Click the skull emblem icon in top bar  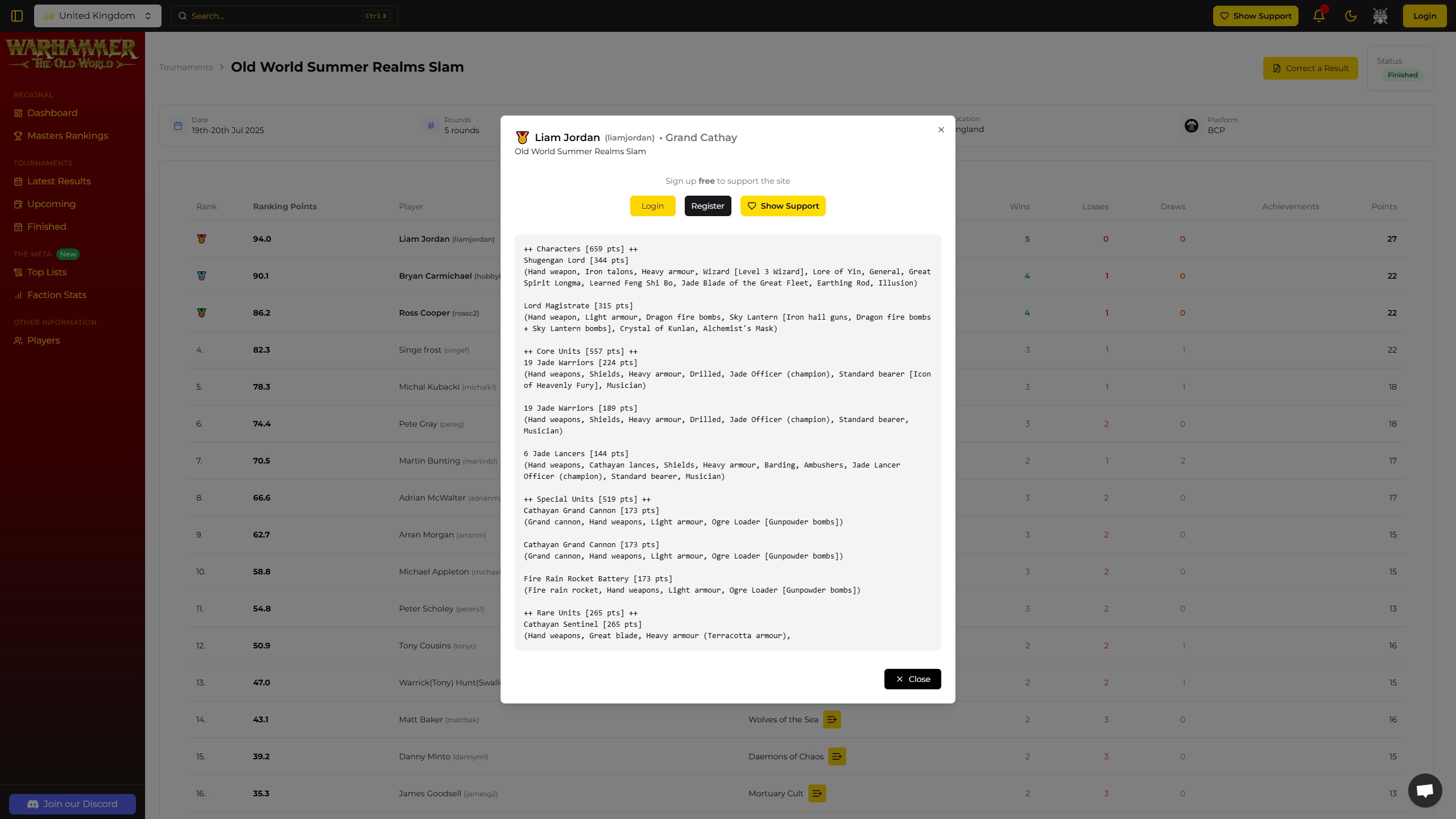(x=1380, y=16)
